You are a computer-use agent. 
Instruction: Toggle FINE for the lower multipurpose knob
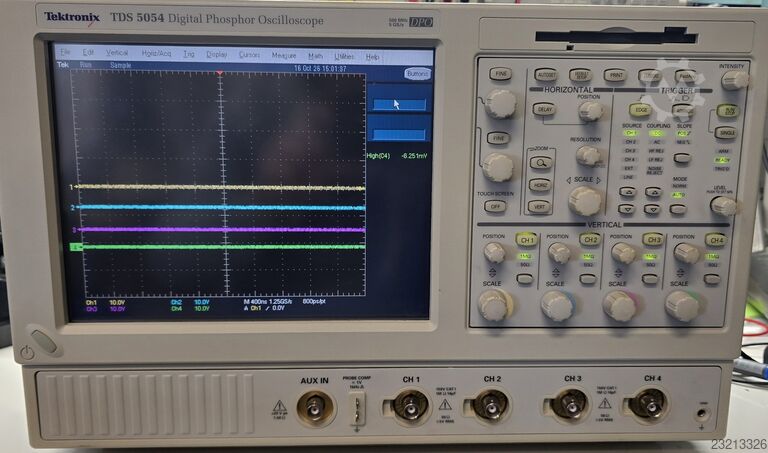pyautogui.click(x=498, y=139)
